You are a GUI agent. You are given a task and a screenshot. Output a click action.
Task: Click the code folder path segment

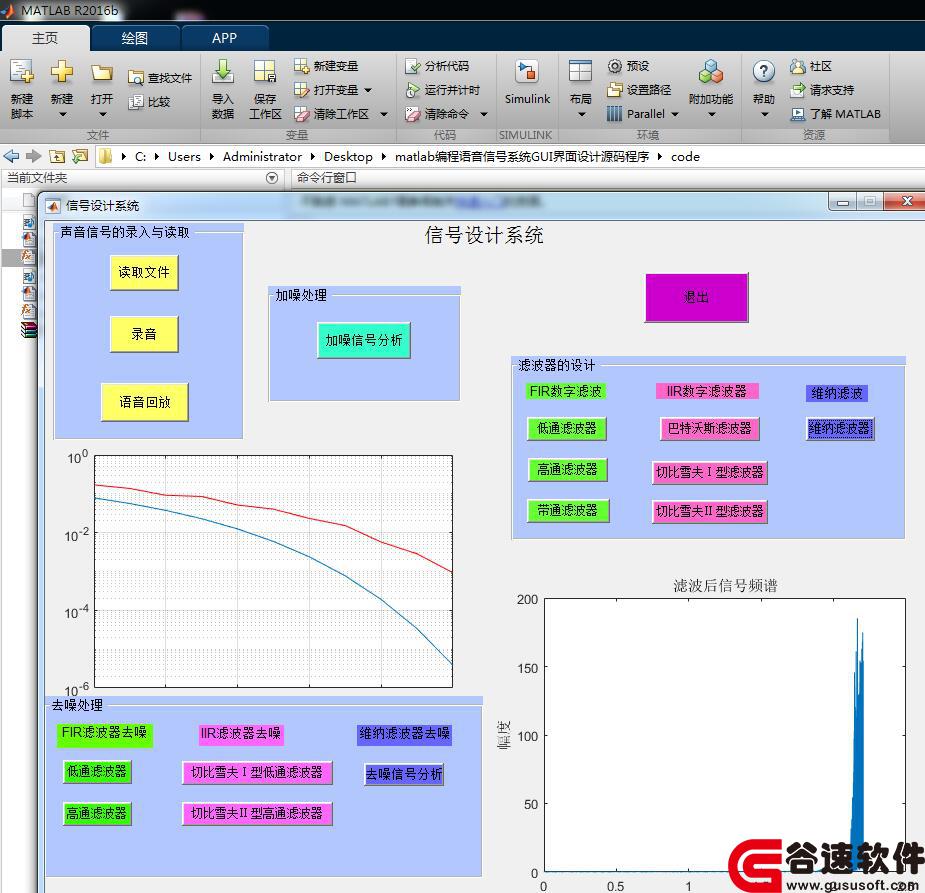pyautogui.click(x=685, y=157)
